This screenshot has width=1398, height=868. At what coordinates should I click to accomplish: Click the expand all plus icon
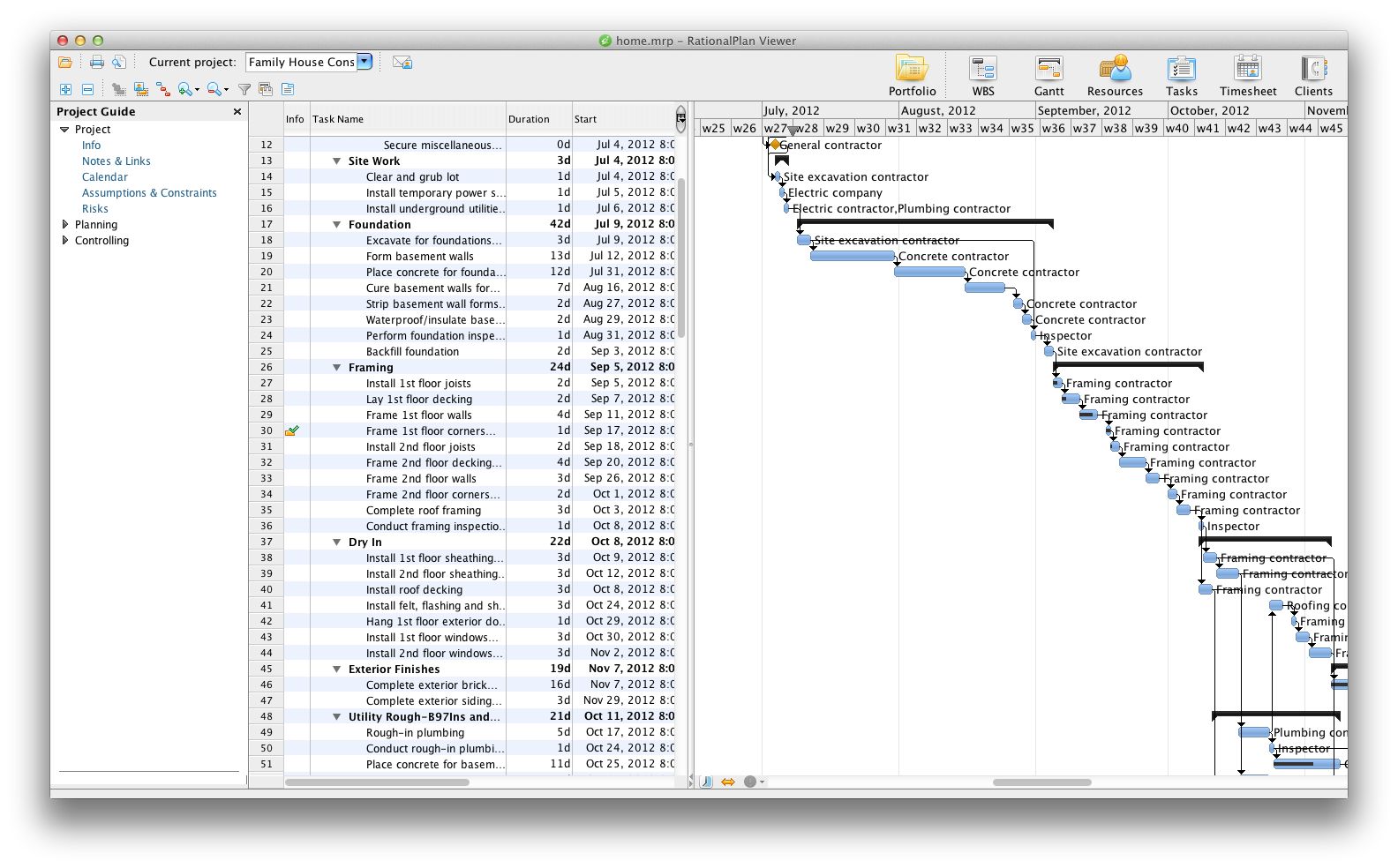tap(65, 89)
